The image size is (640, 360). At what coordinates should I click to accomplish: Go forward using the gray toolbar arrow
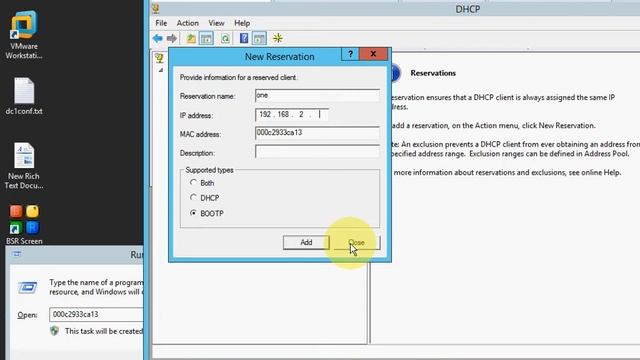pyautogui.click(x=172, y=38)
